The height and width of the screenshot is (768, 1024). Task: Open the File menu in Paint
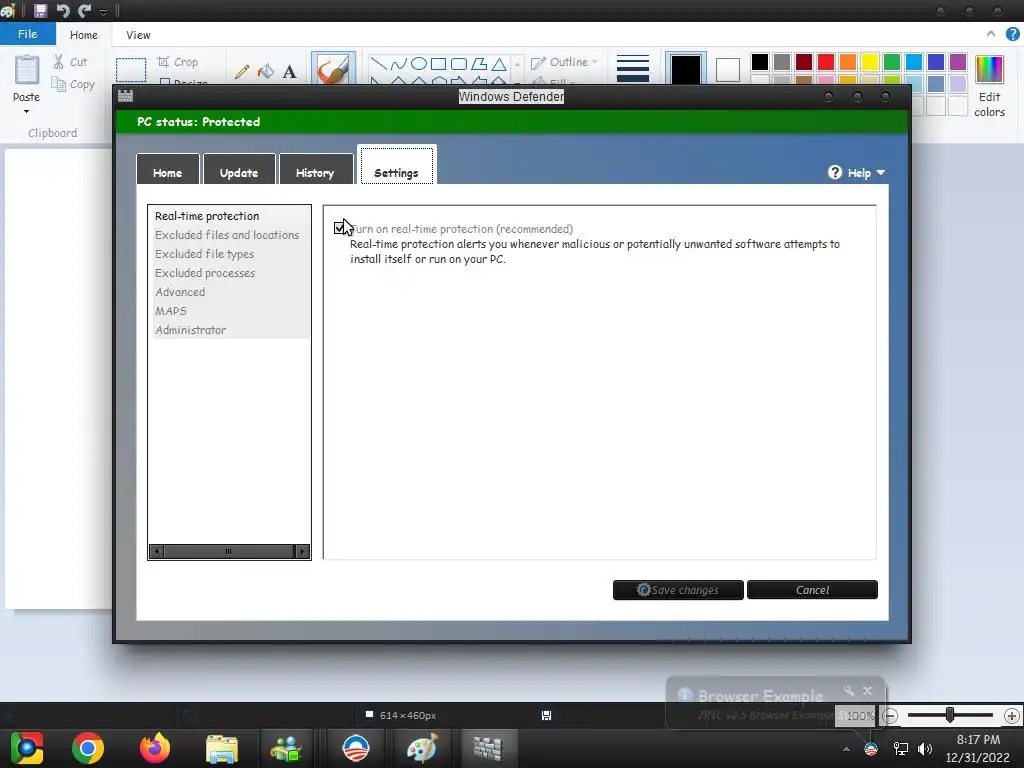coord(27,34)
